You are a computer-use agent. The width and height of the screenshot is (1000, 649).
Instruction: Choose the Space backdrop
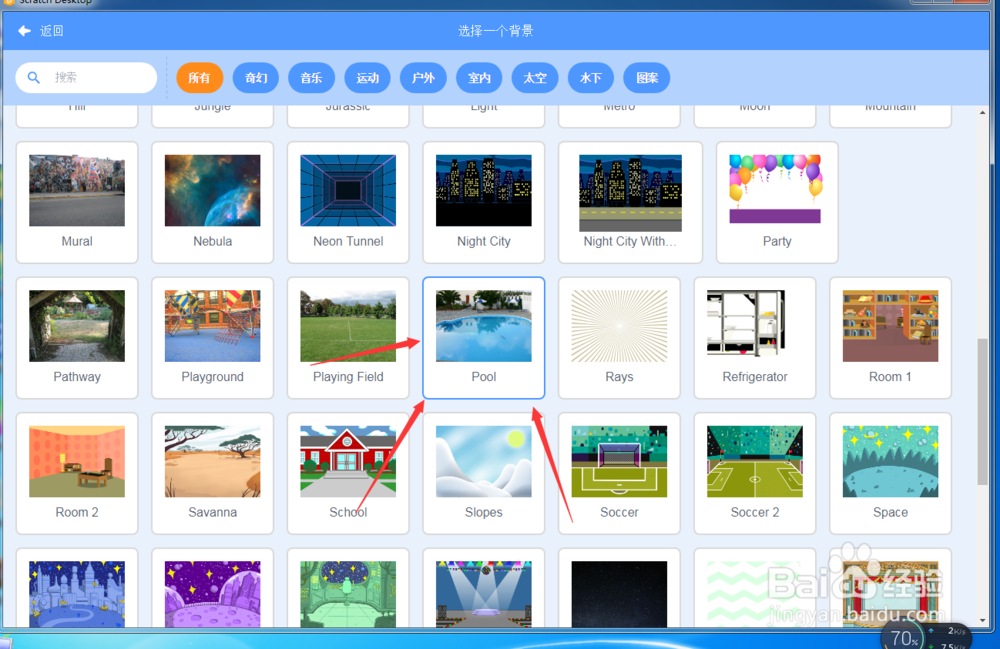(x=890, y=473)
